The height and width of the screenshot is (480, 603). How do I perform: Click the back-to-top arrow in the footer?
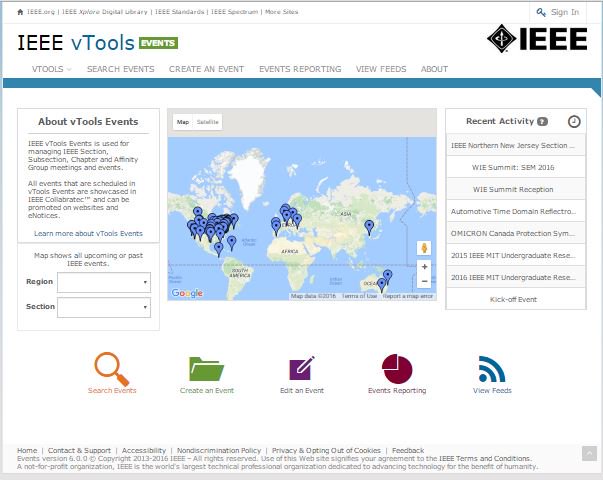click(589, 453)
